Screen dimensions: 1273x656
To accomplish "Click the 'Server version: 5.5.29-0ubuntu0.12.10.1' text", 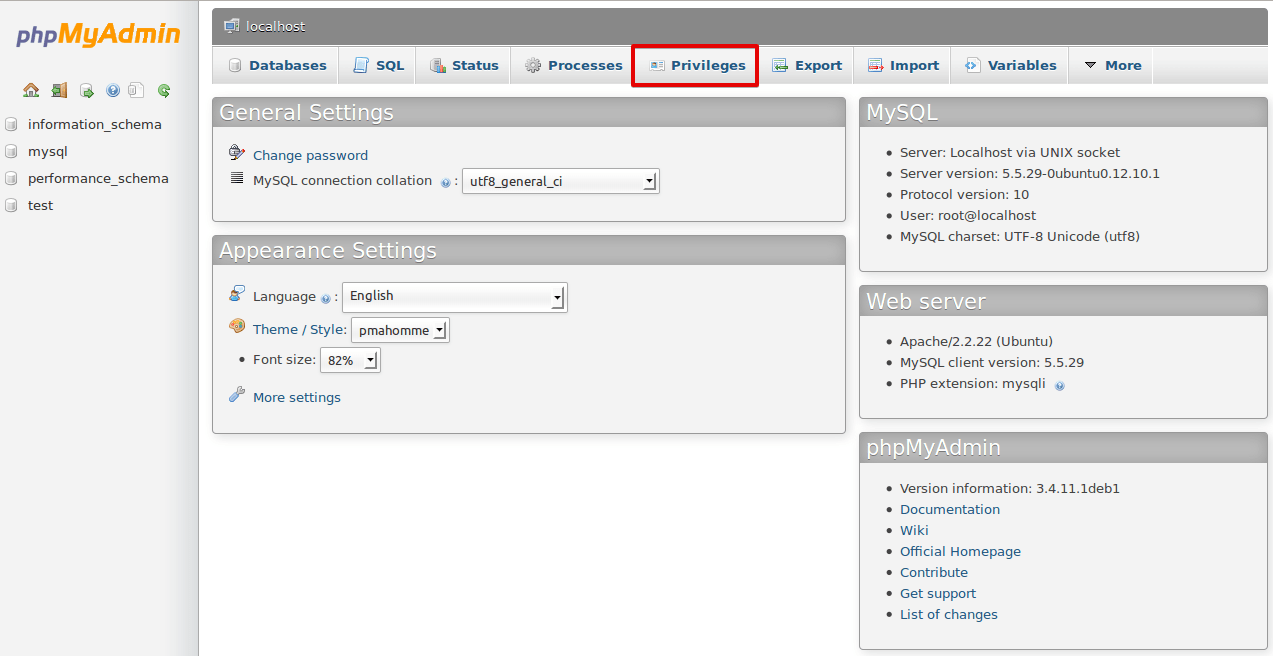I will click(1030, 174).
